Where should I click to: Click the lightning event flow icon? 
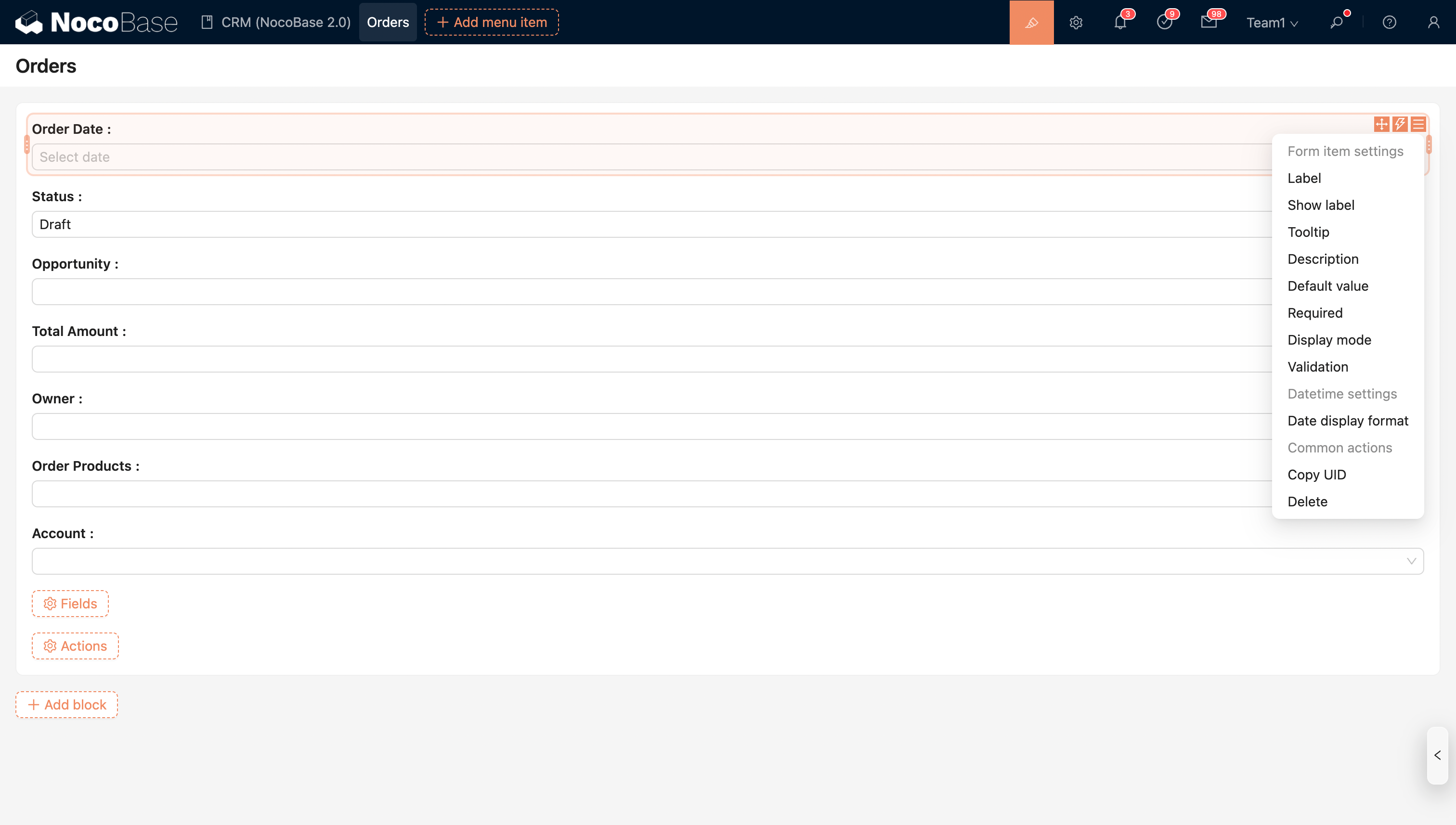pyautogui.click(x=1400, y=124)
